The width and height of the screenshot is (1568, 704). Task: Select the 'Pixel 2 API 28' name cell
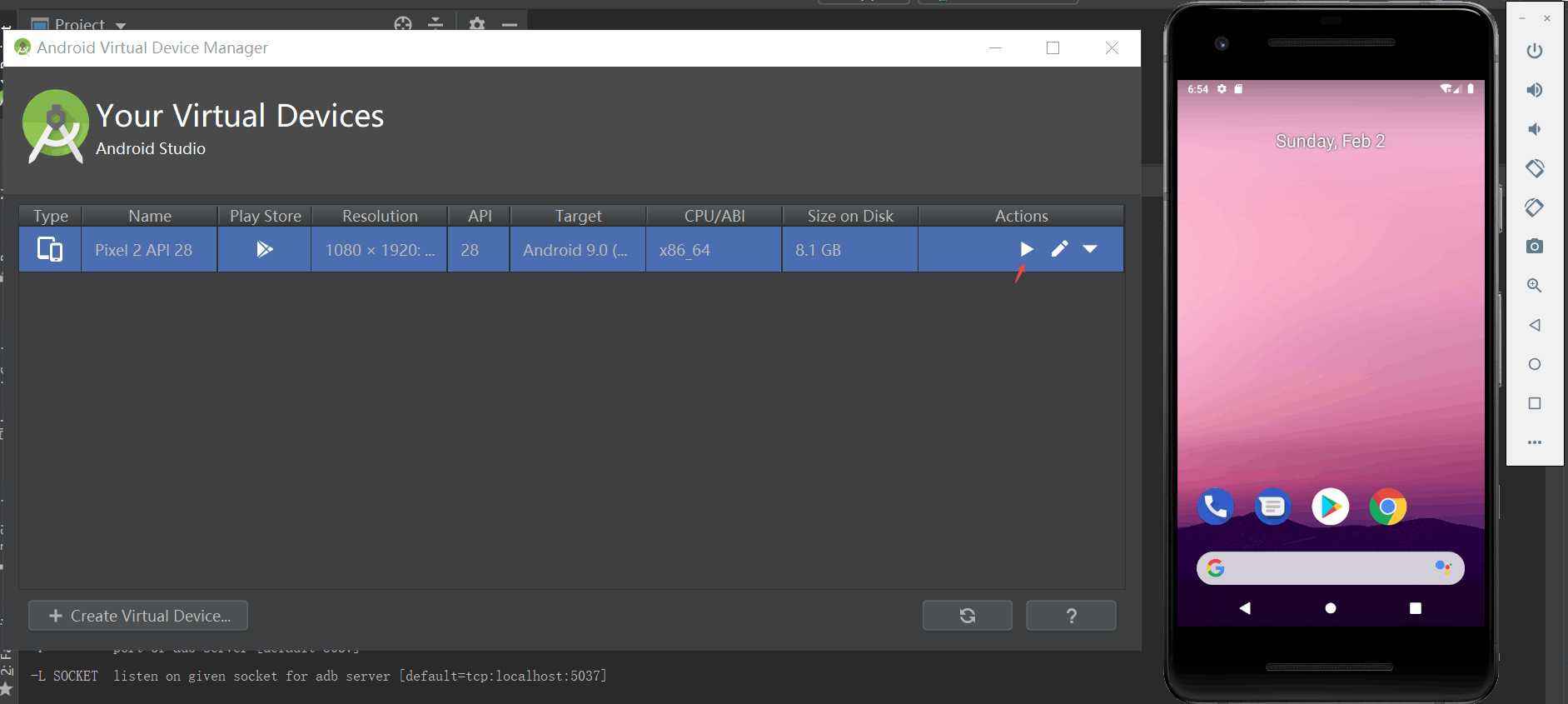(150, 250)
